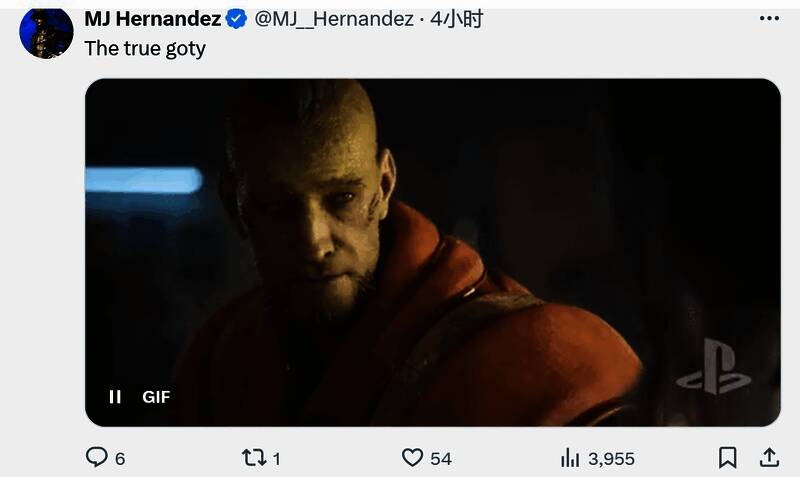Open the MJ Hernandez display name link
Screen dimensions: 800x477
click(x=153, y=19)
